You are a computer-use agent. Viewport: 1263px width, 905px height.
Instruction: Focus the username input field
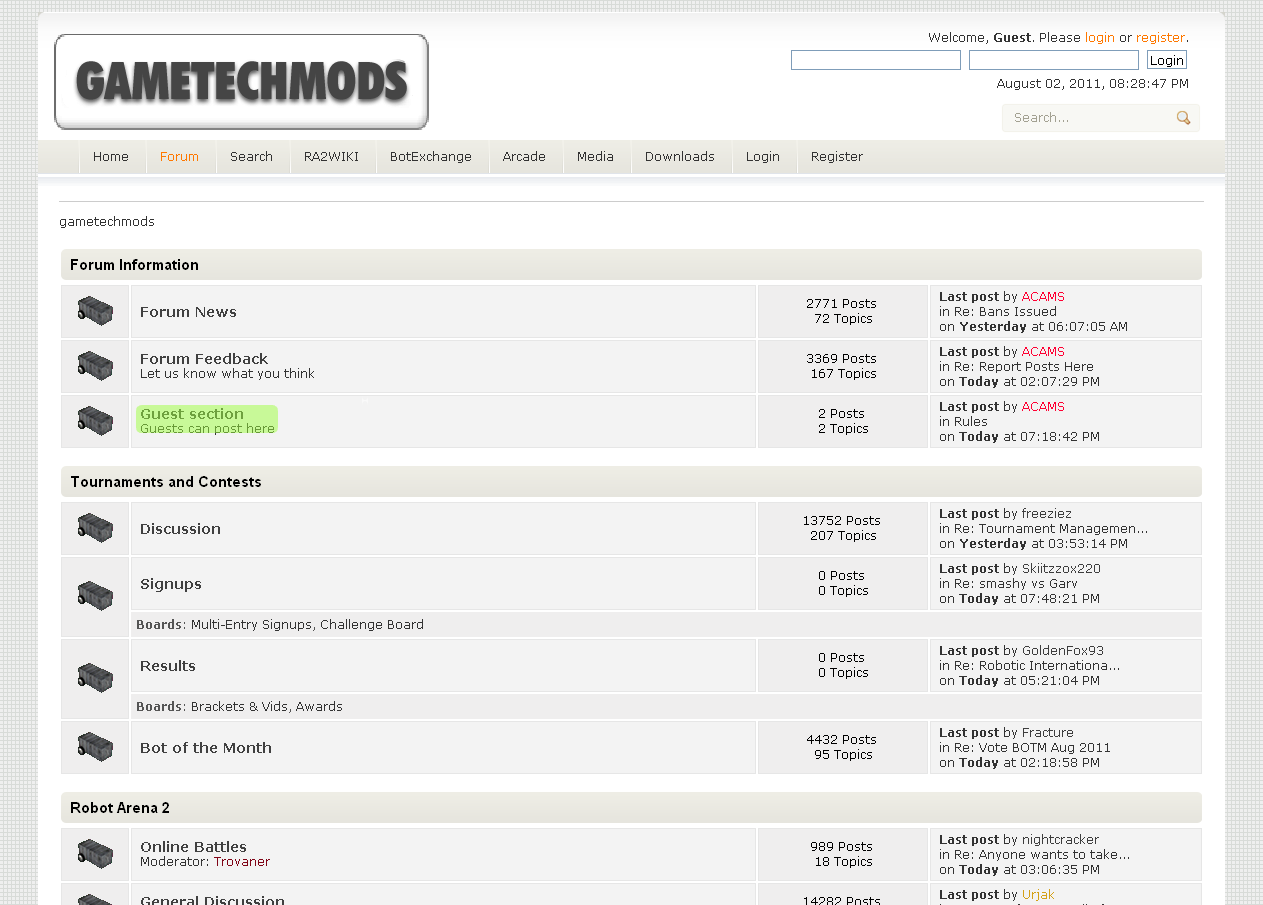(876, 60)
